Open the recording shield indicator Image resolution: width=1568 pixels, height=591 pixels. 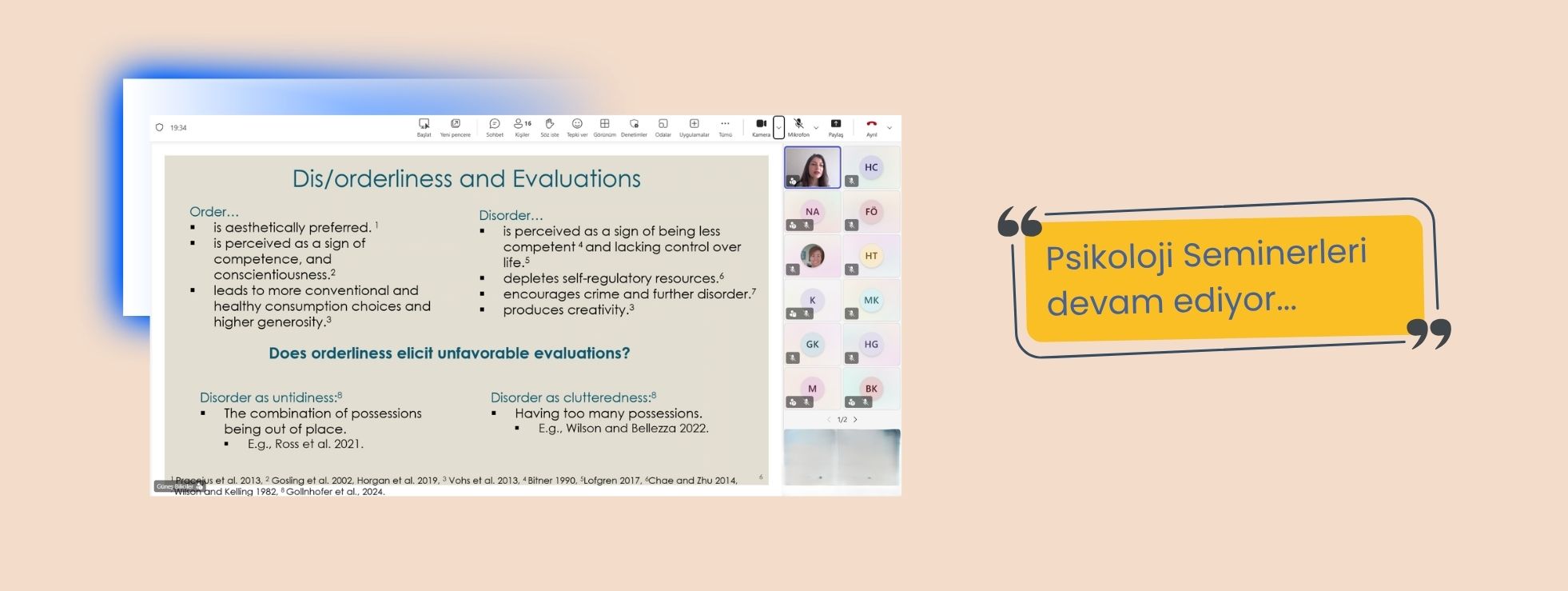pyautogui.click(x=159, y=128)
